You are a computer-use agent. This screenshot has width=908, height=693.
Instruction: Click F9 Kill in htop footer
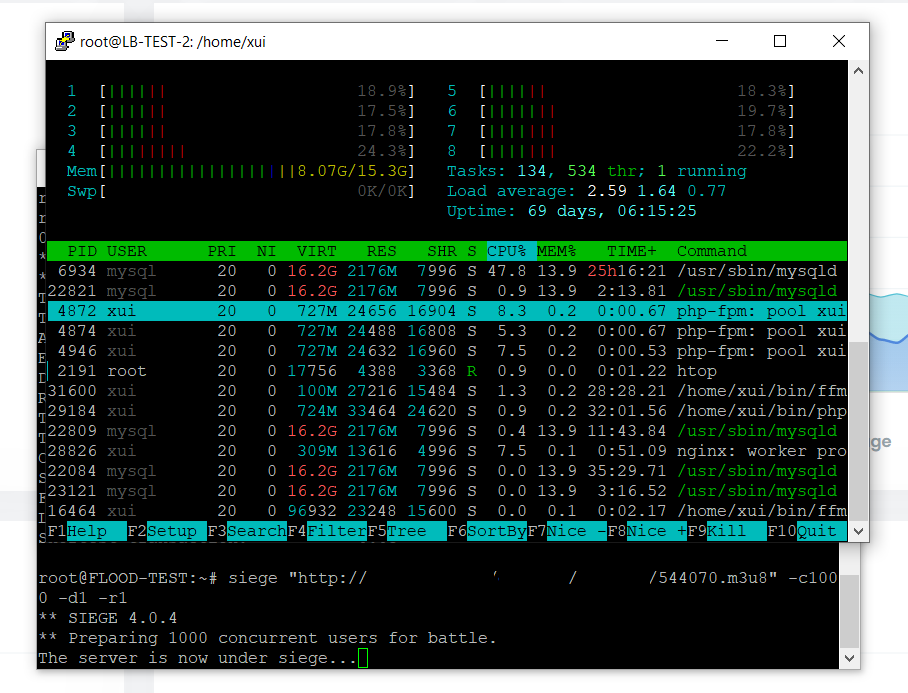click(727, 531)
